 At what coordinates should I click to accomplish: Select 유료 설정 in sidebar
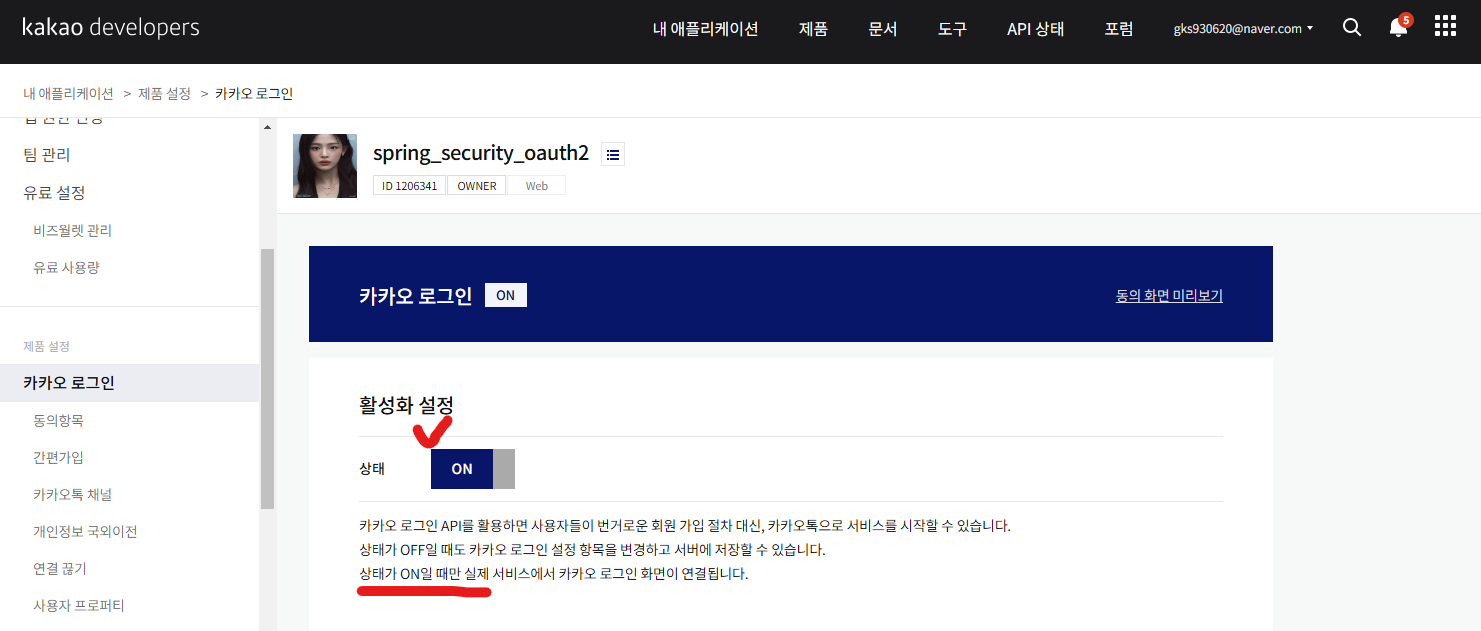(54, 192)
